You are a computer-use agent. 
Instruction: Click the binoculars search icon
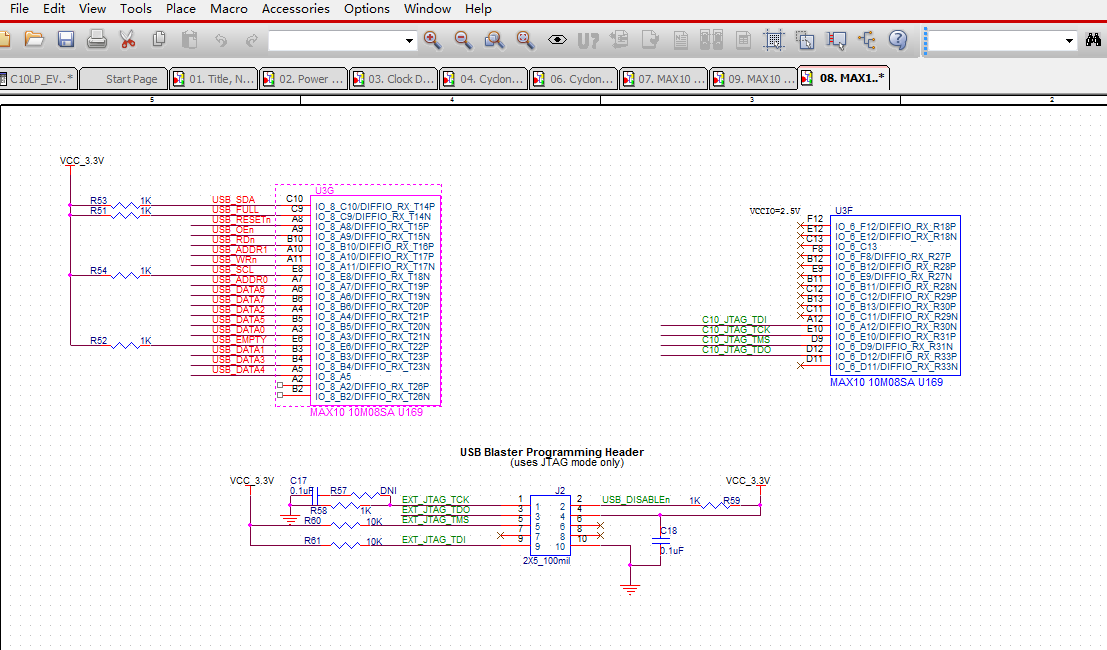[x=1094, y=40]
